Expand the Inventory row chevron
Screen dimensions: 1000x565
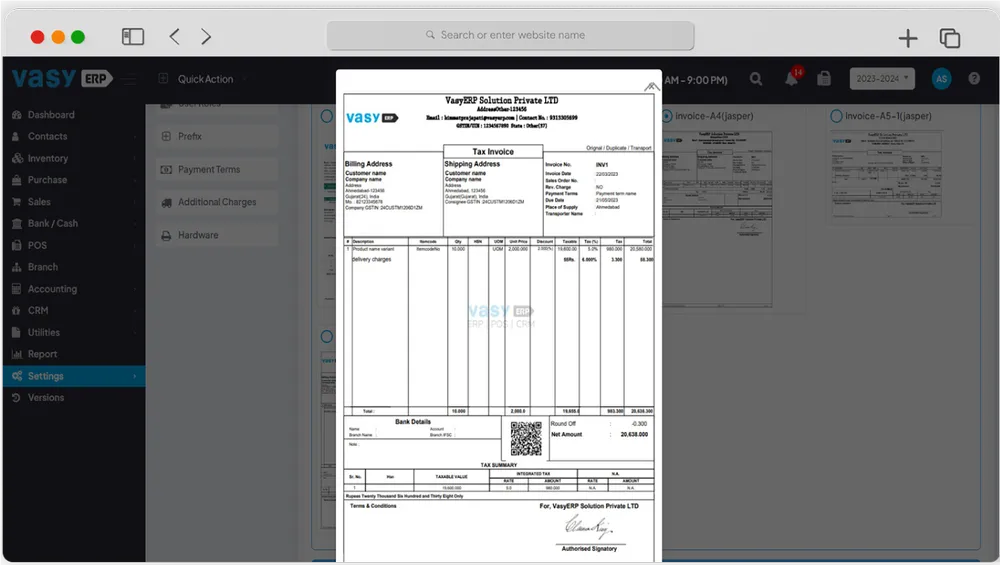(135, 158)
